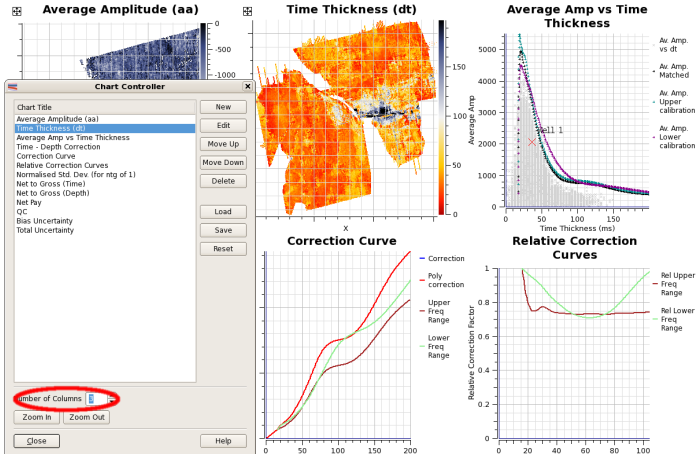Pick Total Uncertainty in the chart list

45,231
